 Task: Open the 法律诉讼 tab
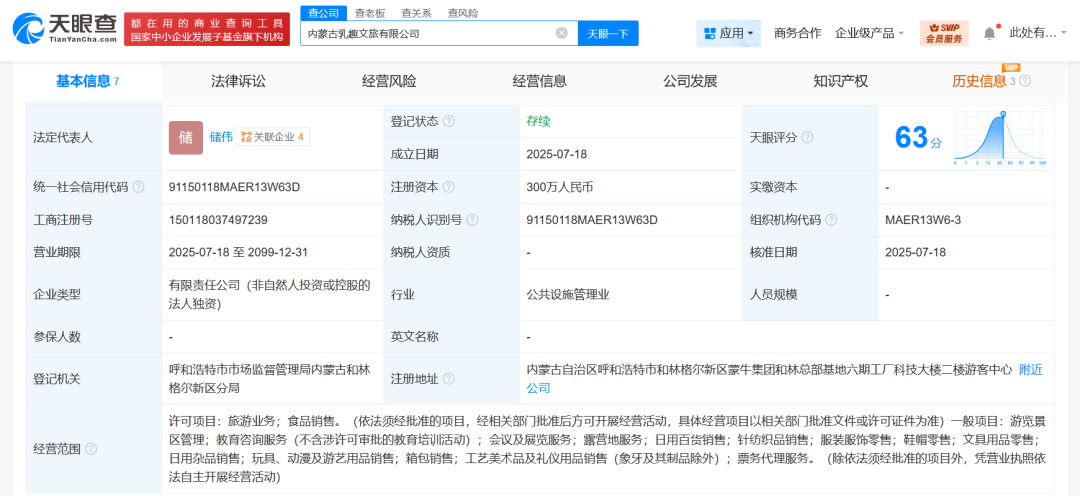pyautogui.click(x=238, y=81)
